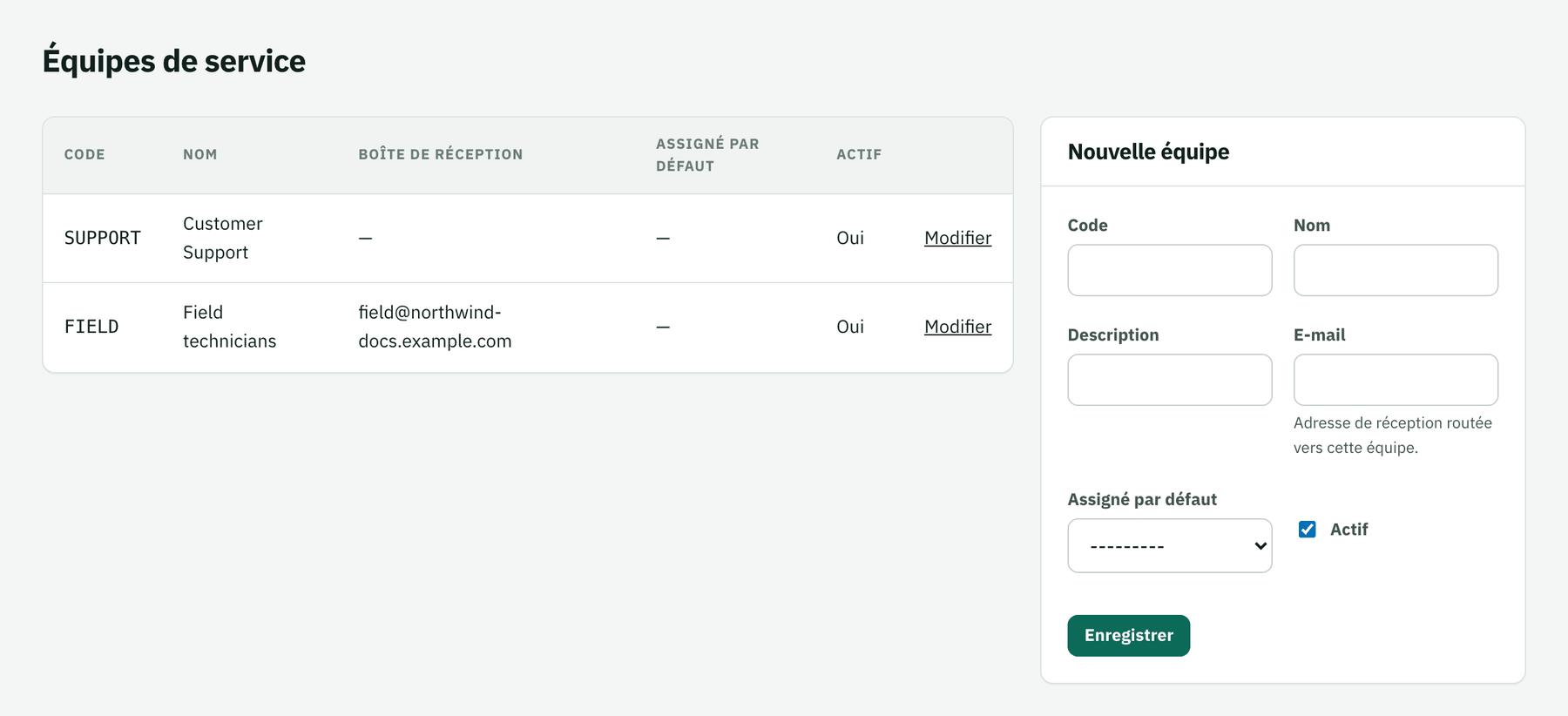Screen dimensions: 1568x716
Task: Focus the Code input field
Action: [1169, 270]
